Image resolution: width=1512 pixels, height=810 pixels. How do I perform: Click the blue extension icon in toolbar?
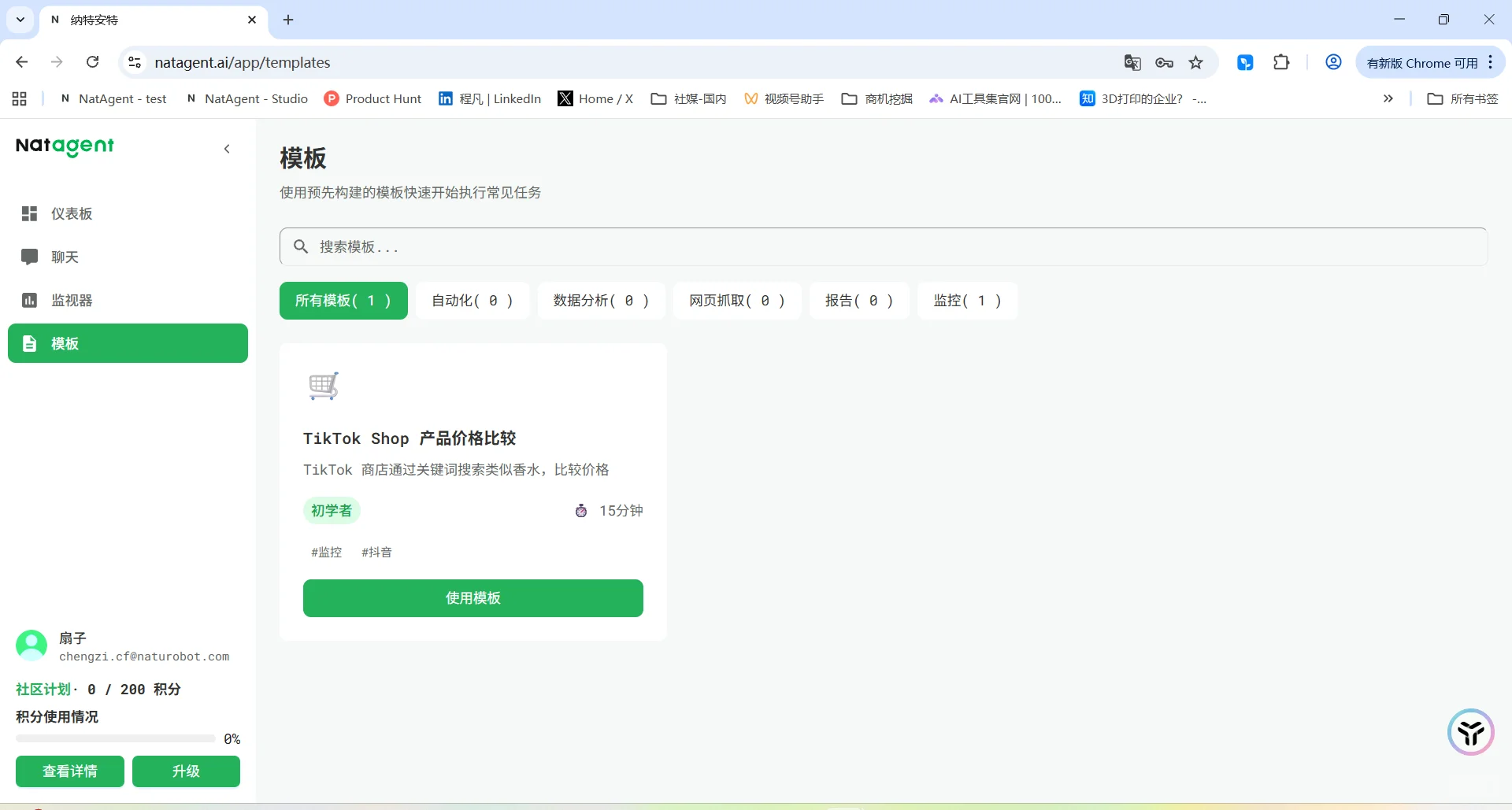click(1245, 63)
